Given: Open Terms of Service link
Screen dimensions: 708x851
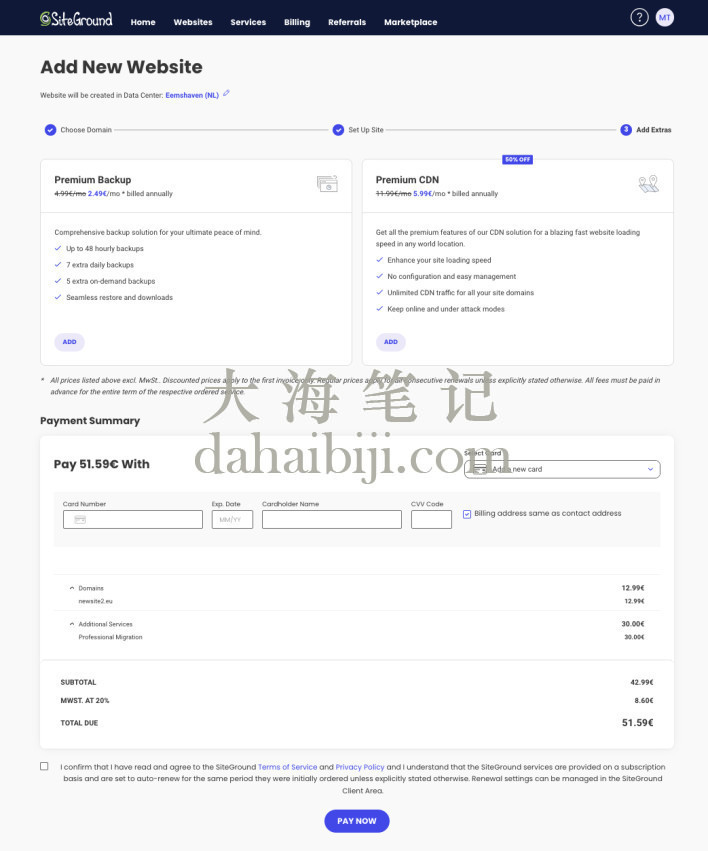Looking at the screenshot, I should pyautogui.click(x=288, y=767).
